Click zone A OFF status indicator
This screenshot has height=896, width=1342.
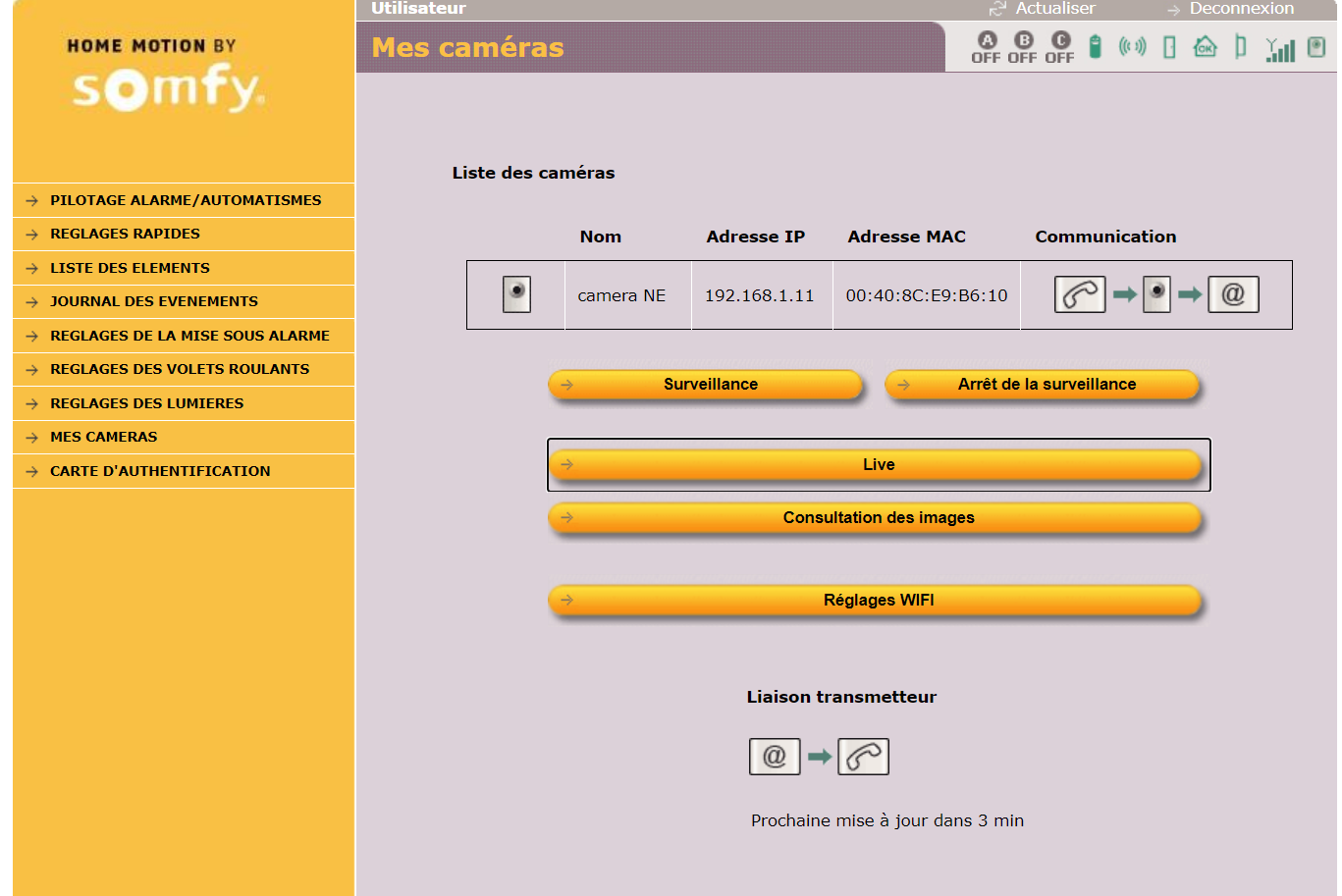pos(986,47)
